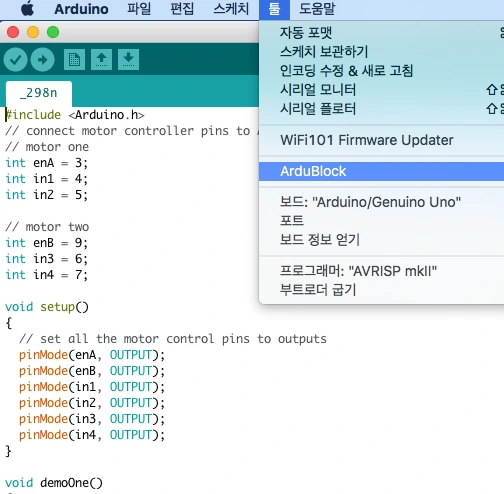Click the yellow minimize window button
This screenshot has height=494, width=504.
[33, 32]
